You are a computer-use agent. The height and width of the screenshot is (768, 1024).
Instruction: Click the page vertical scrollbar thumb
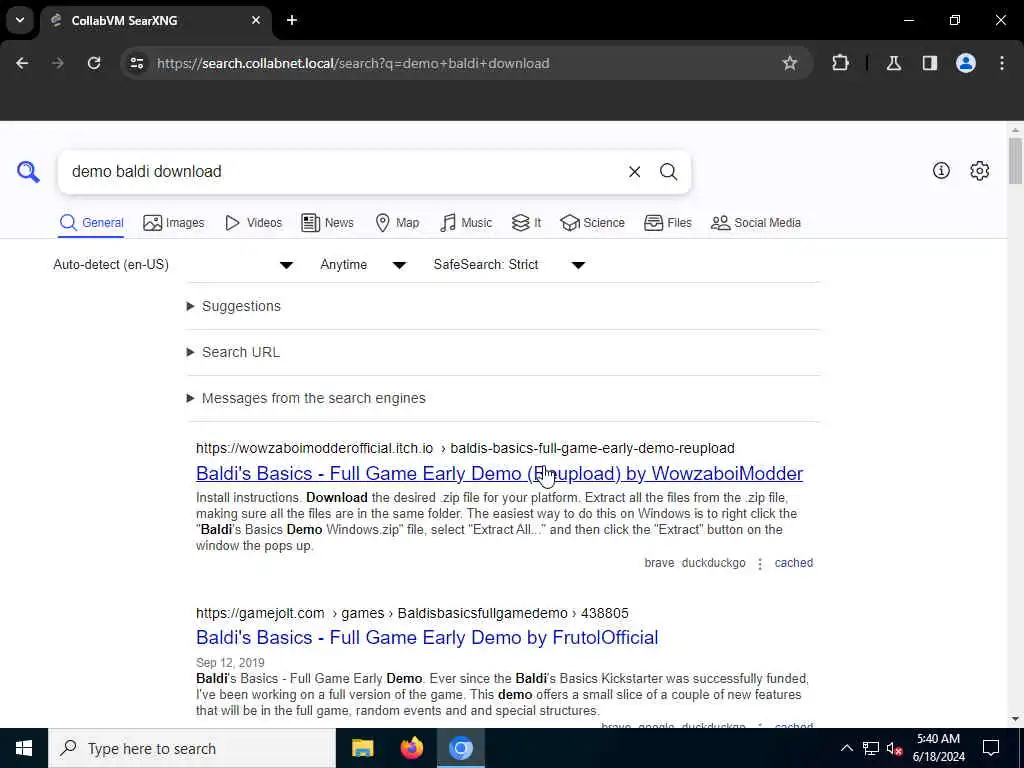pos(1015,161)
